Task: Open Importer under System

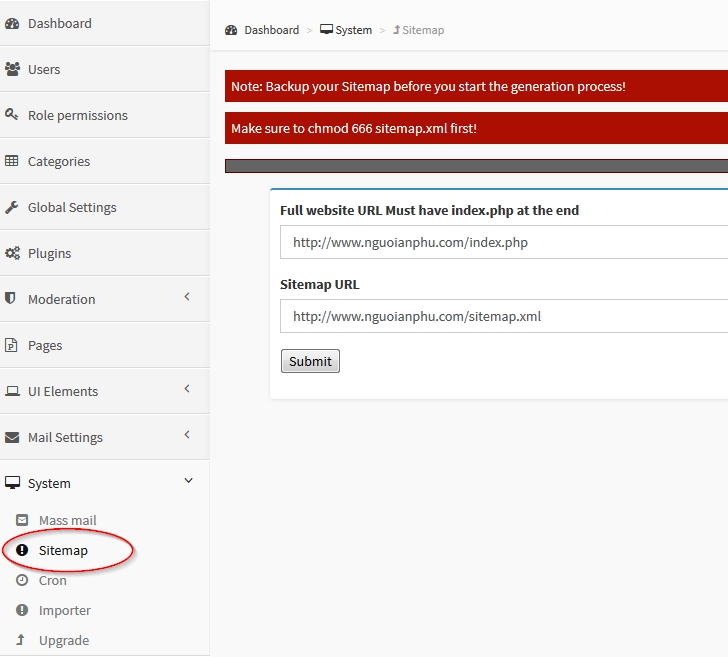Action: pyautogui.click(x=65, y=610)
